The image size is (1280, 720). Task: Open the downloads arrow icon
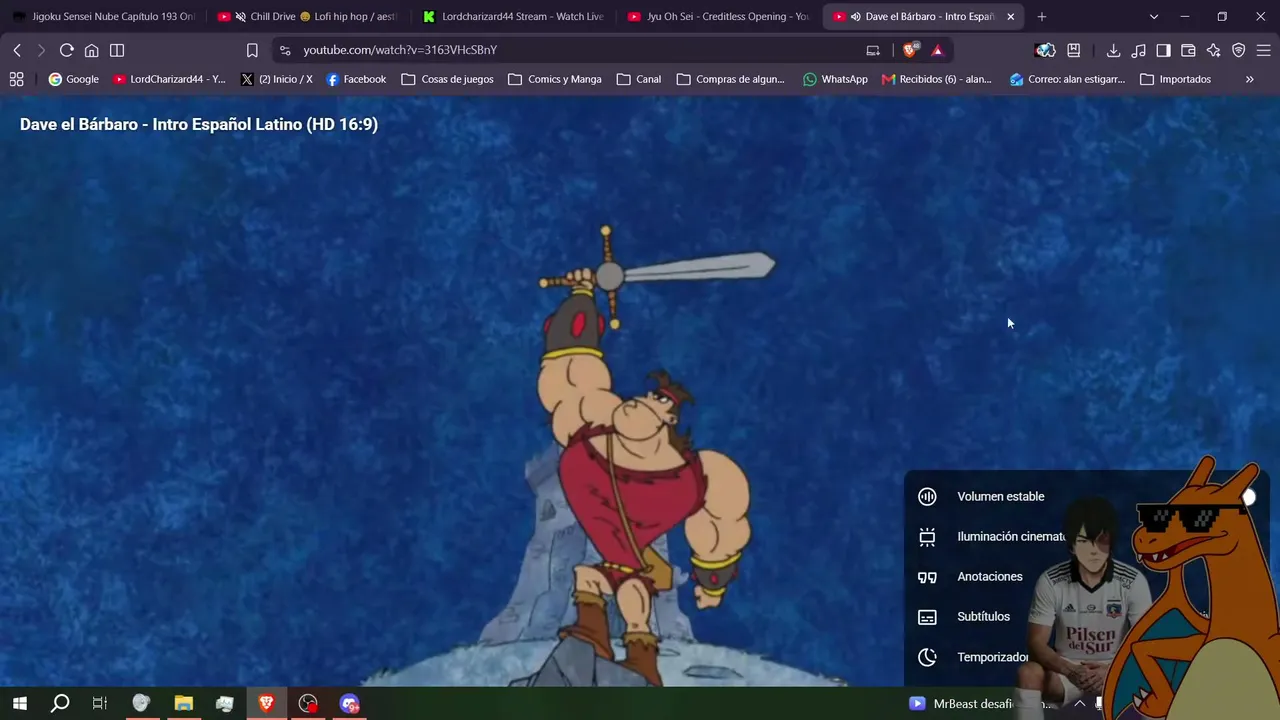click(x=1113, y=50)
